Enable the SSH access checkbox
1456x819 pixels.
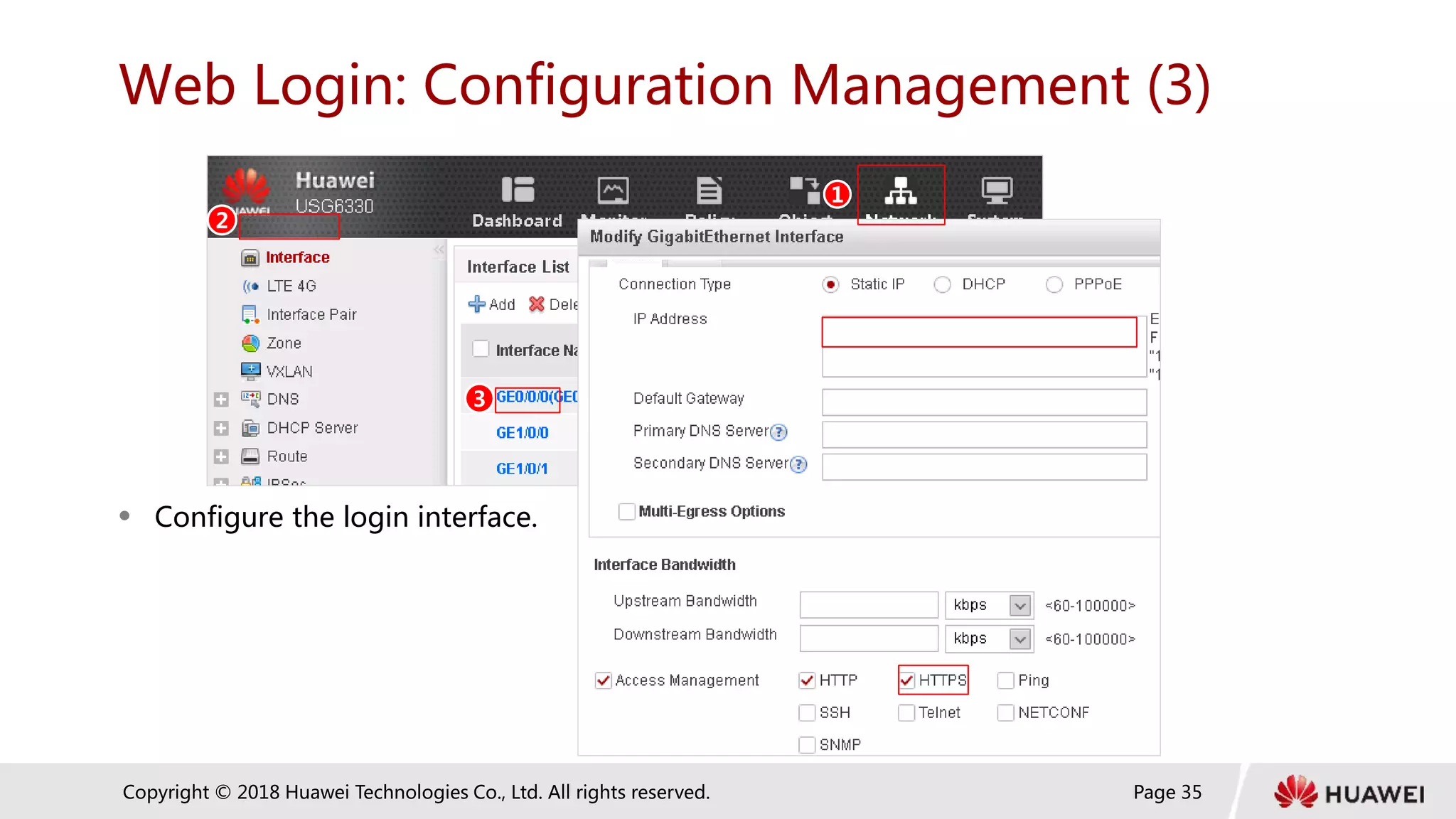click(807, 713)
